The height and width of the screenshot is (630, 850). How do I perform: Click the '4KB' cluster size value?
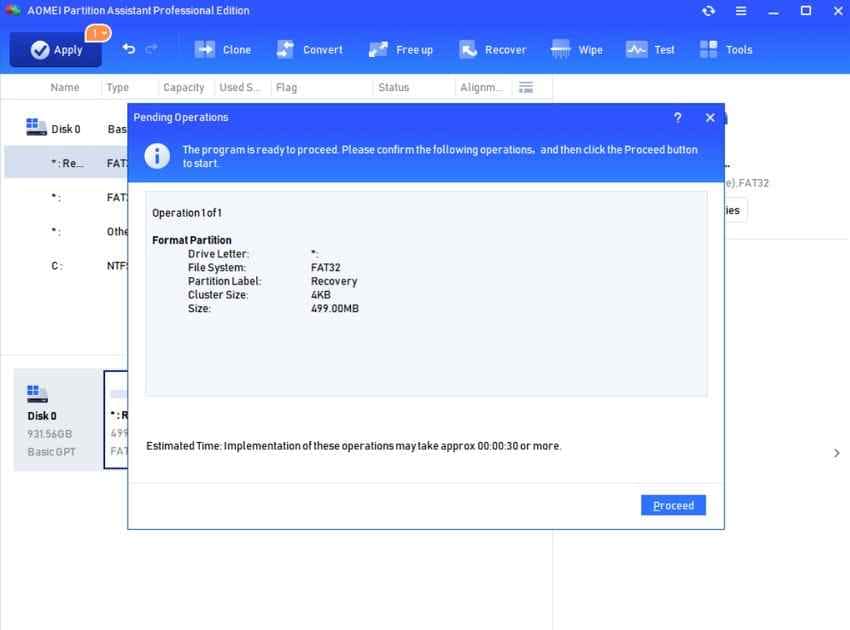320,294
